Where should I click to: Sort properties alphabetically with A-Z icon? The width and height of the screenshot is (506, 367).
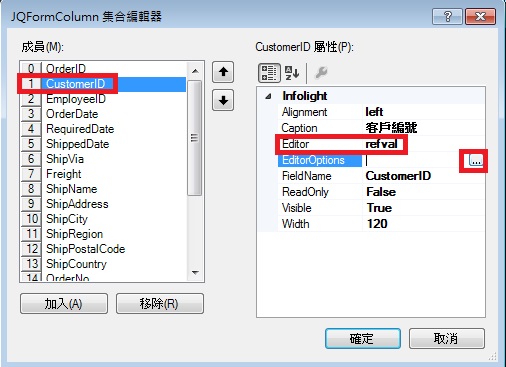coord(292,73)
